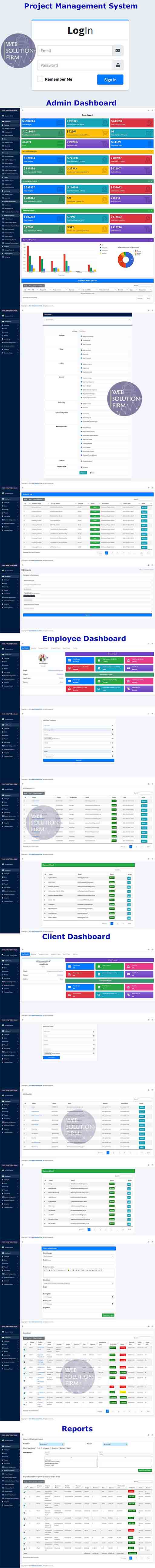Open the "$ 205947" dashboard card

pyautogui.click(x=131, y=159)
